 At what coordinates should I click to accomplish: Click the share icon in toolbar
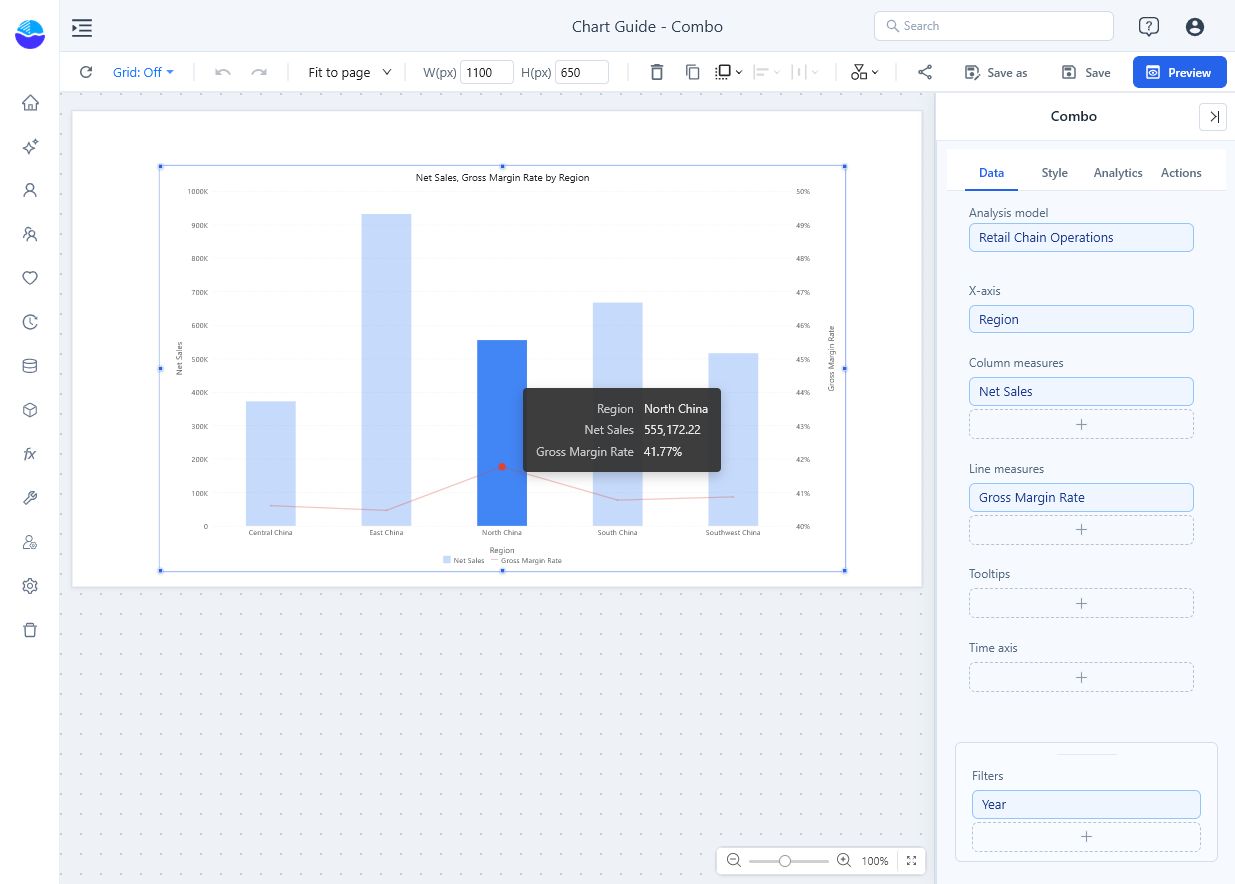pyautogui.click(x=925, y=72)
